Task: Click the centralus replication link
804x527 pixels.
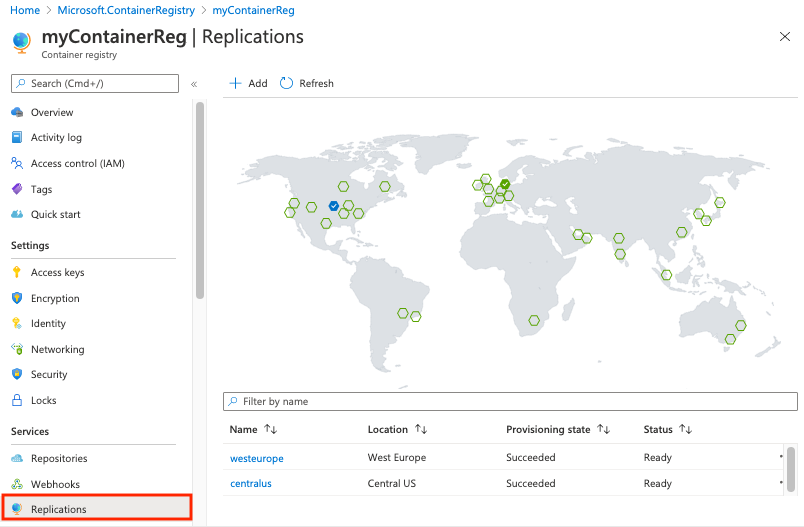Action: click(x=251, y=483)
